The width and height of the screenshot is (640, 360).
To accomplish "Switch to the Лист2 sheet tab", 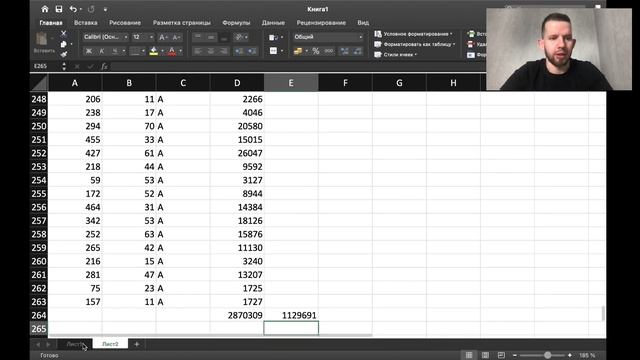I will click(x=110, y=344).
